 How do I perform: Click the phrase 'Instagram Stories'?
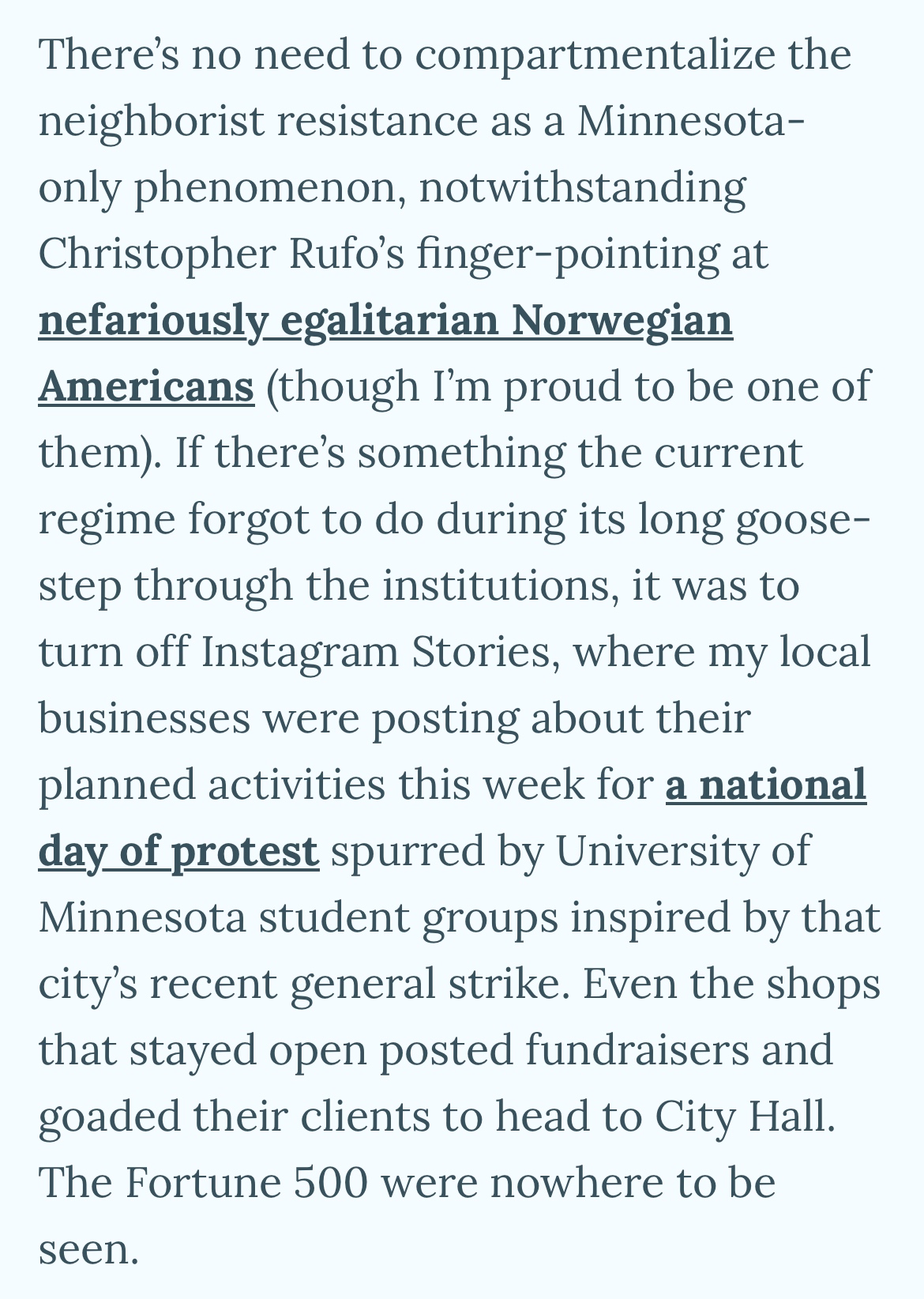click(381, 653)
